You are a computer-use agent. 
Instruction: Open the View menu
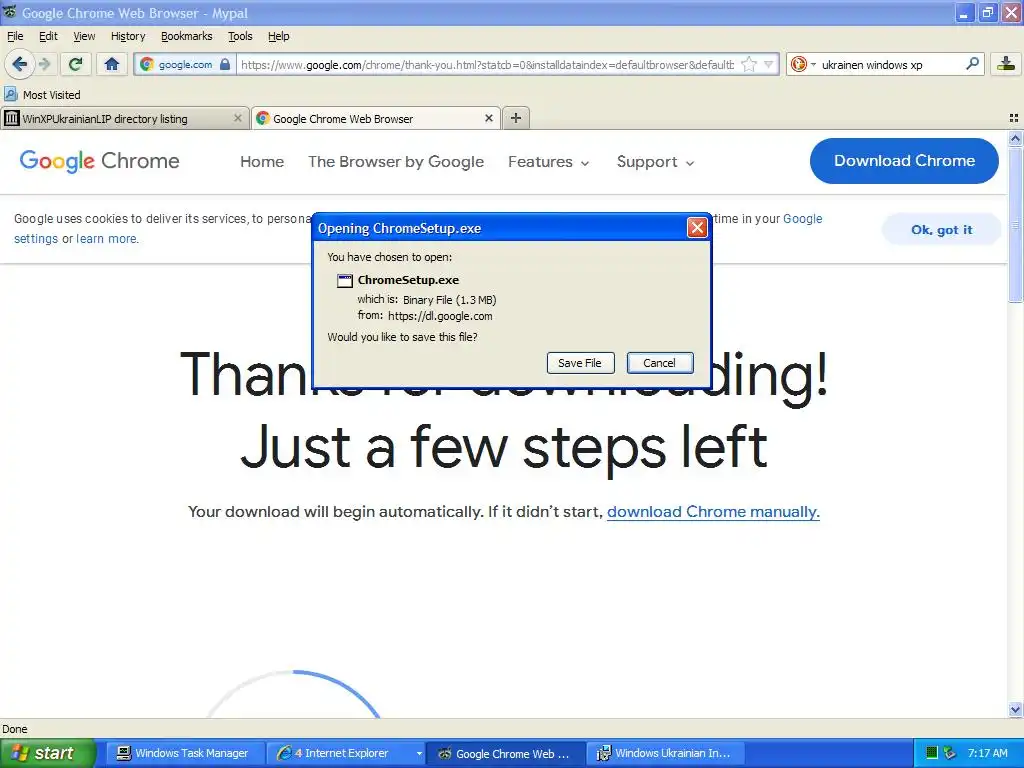(x=84, y=36)
